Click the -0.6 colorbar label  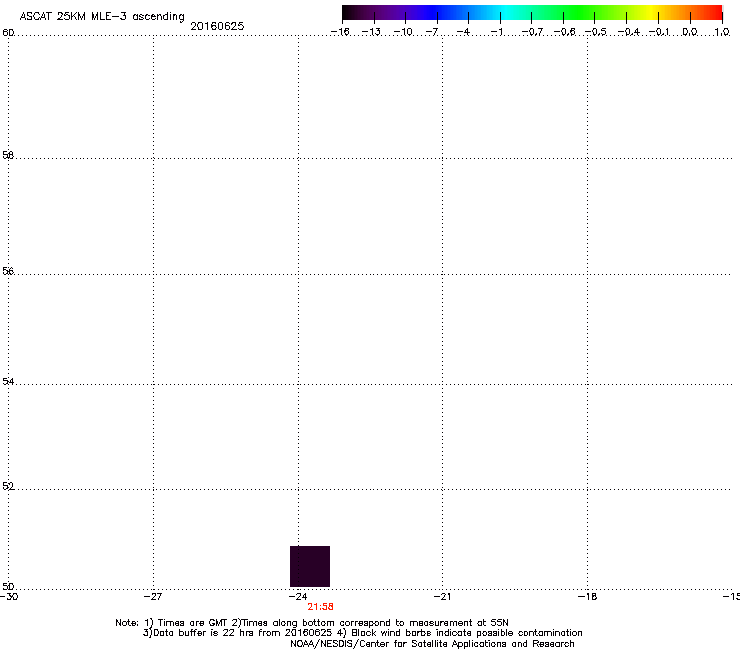coord(564,32)
